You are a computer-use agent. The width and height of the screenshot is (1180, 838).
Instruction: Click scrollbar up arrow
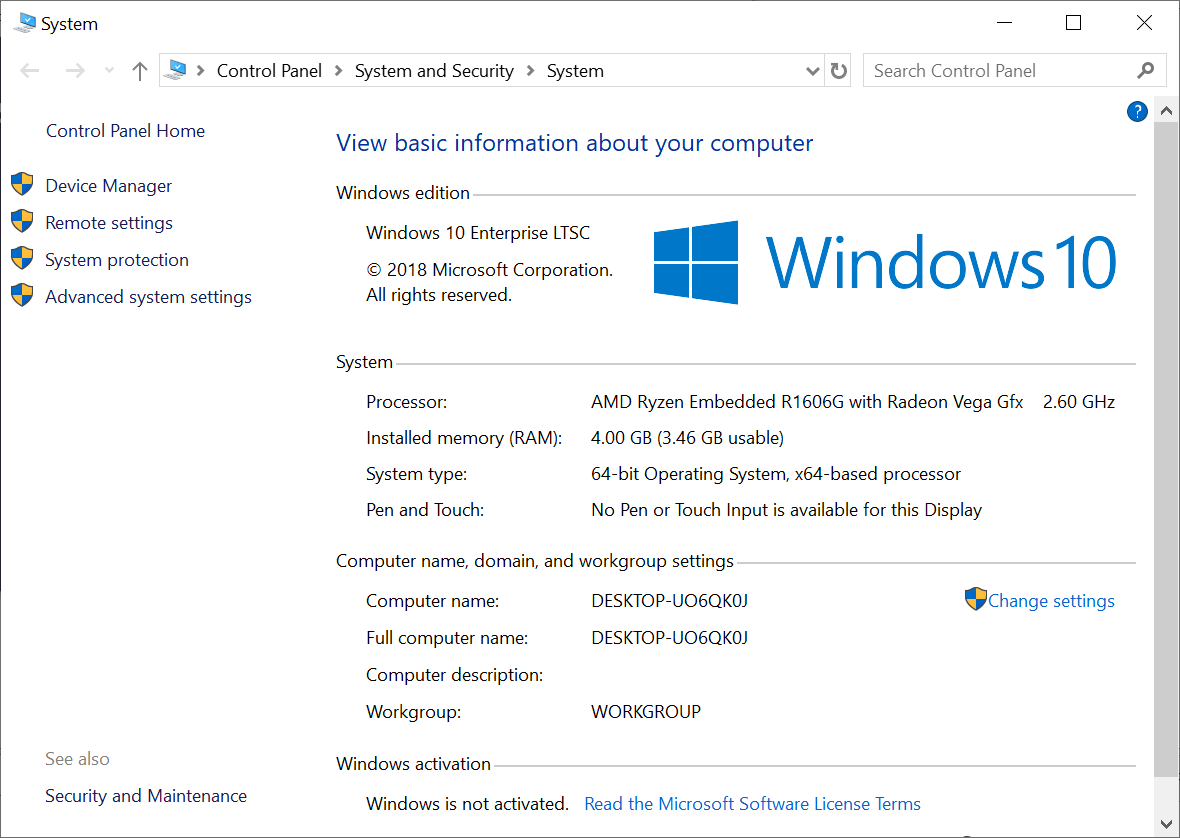pyautogui.click(x=1166, y=111)
